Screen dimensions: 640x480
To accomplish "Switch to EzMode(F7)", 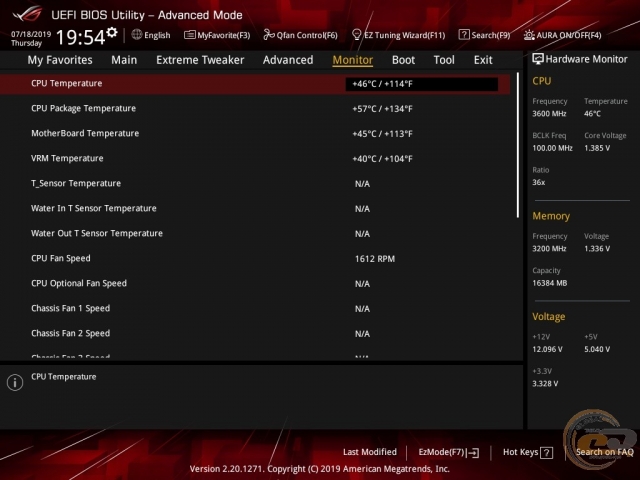I will (x=449, y=452).
